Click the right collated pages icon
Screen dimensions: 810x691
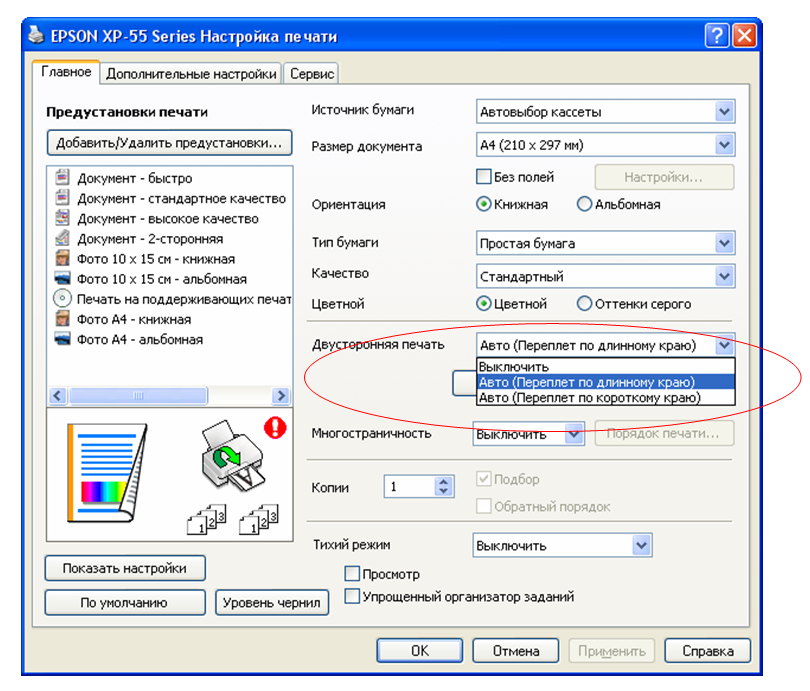click(259, 519)
